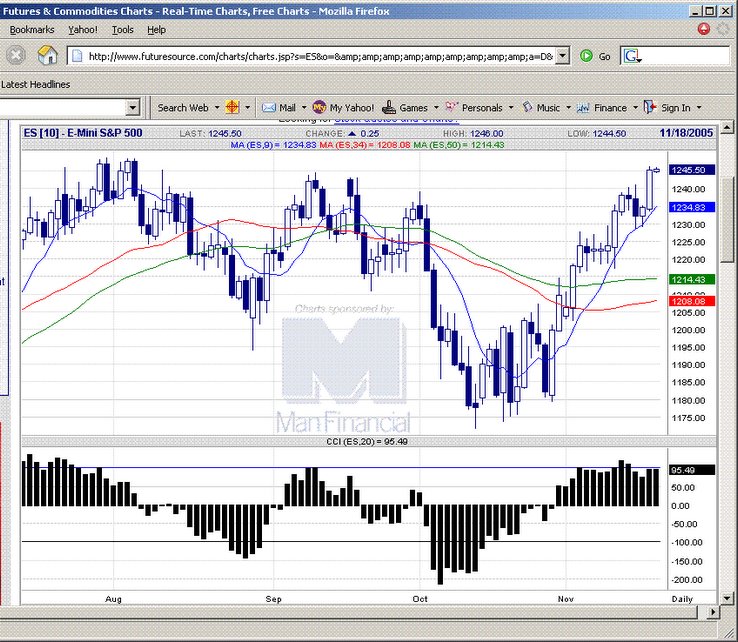Click the blue 1234.83 price tag

tap(692, 208)
